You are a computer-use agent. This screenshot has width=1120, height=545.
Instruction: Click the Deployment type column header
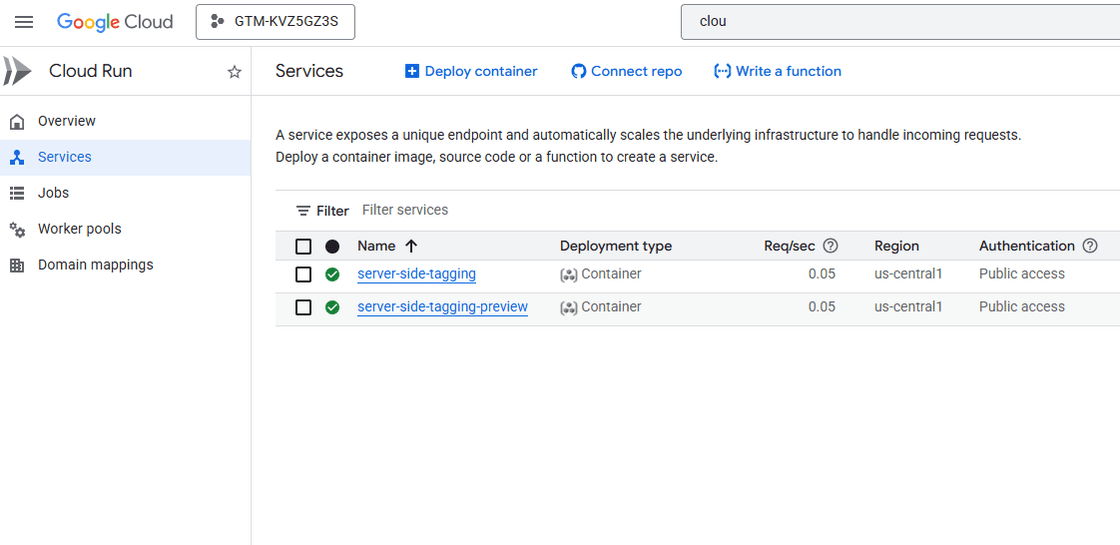(x=616, y=246)
